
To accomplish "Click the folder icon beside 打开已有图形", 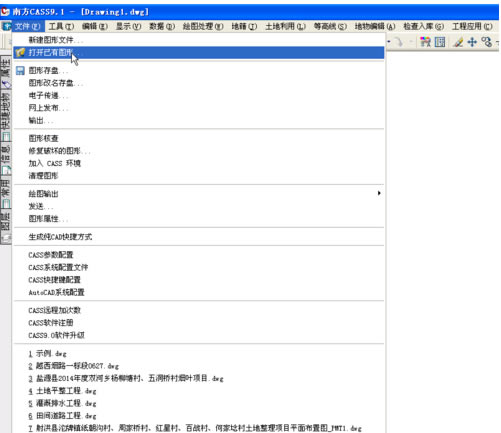I will pyautogui.click(x=20, y=52).
